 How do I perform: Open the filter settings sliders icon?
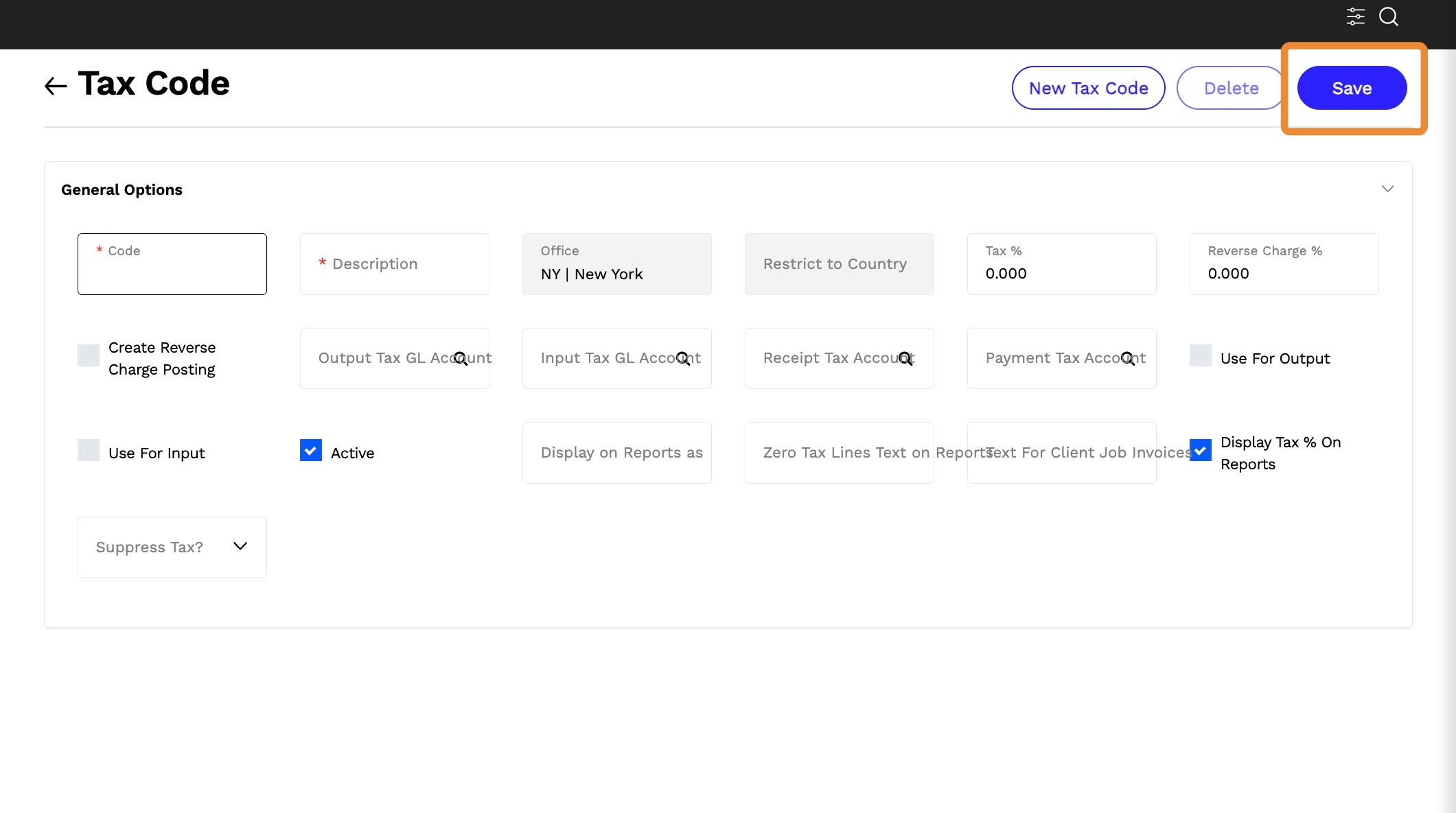1355,16
